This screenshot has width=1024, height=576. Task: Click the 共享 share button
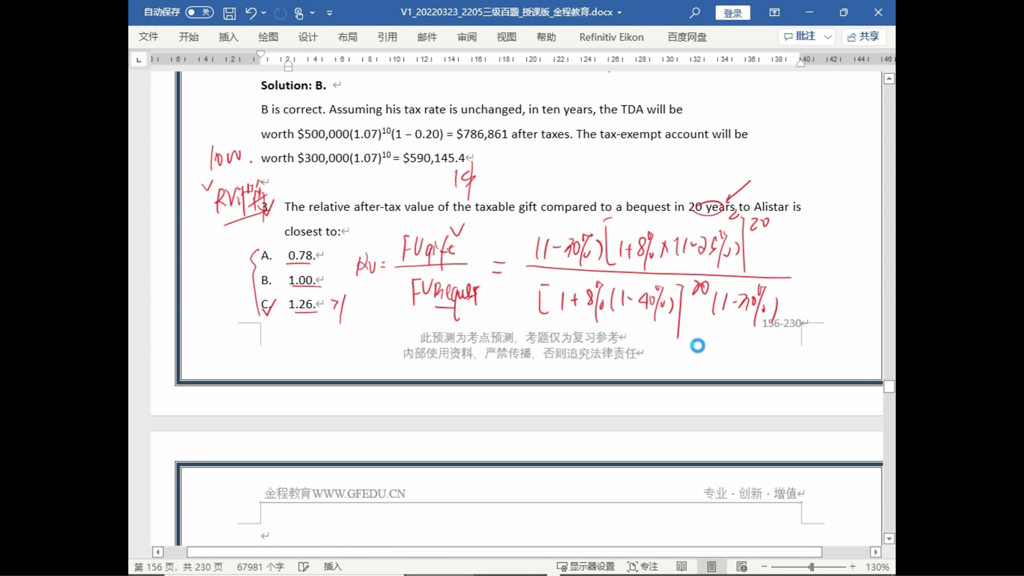[x=863, y=37]
